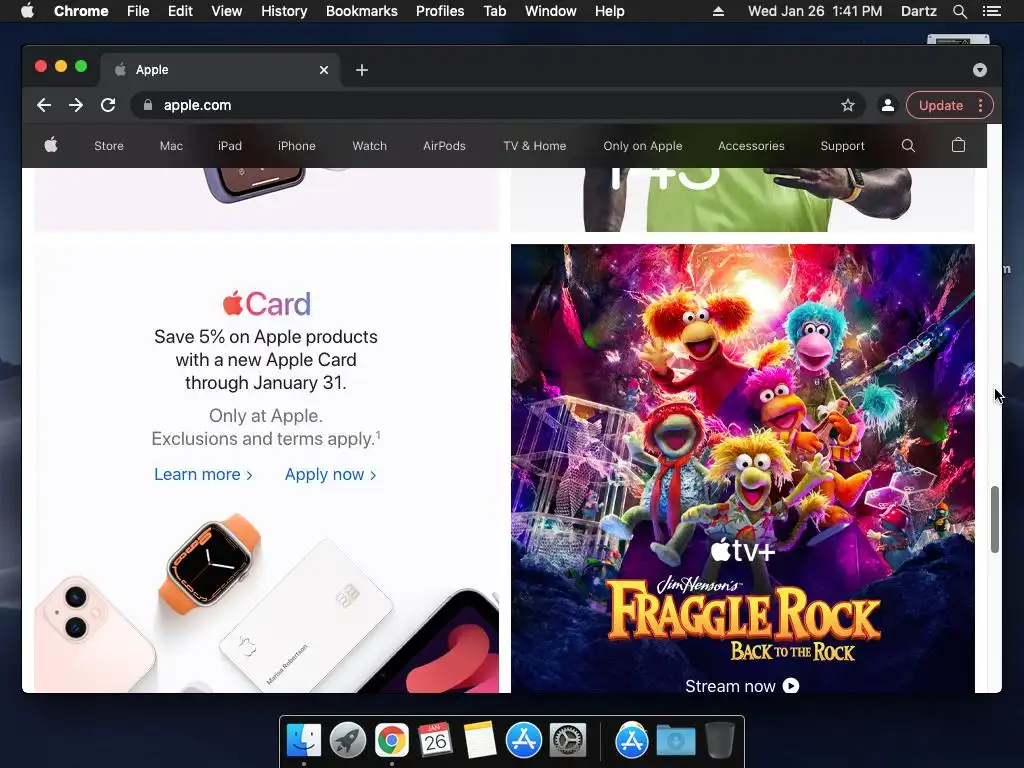
Task: Open the Control Center menu bar icon
Action: (991, 11)
